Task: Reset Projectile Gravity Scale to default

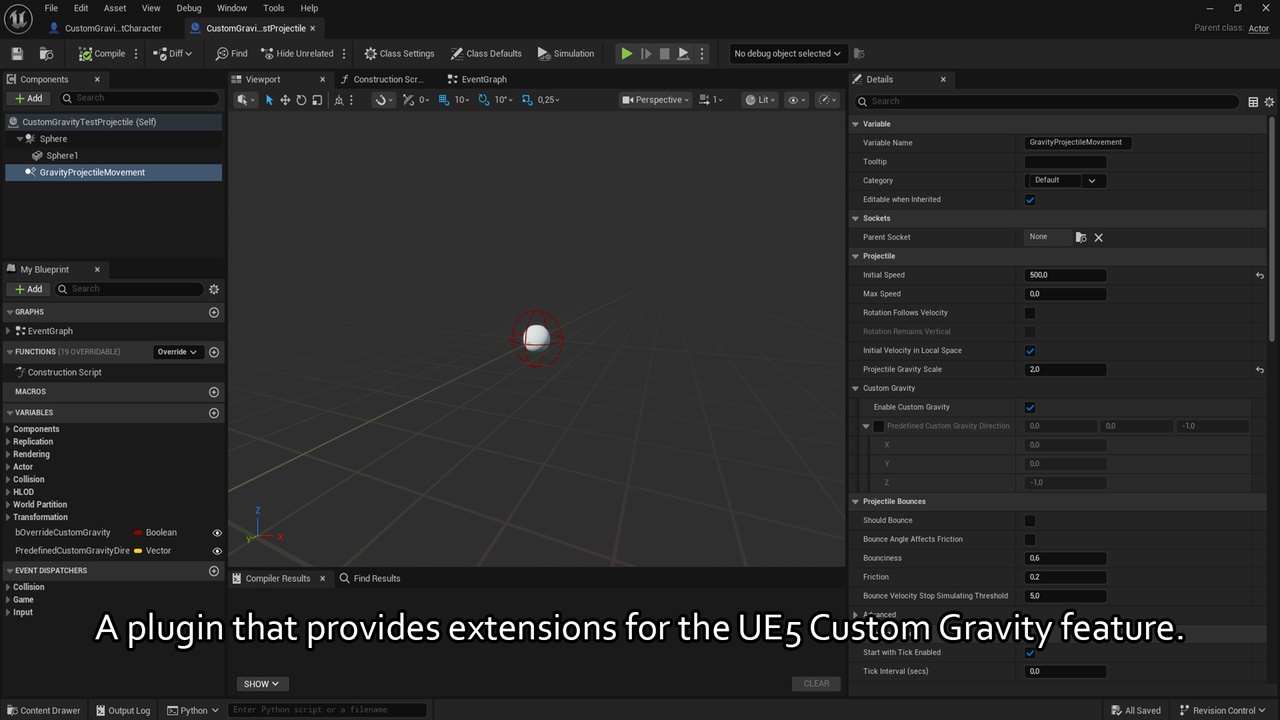Action: coord(1260,370)
